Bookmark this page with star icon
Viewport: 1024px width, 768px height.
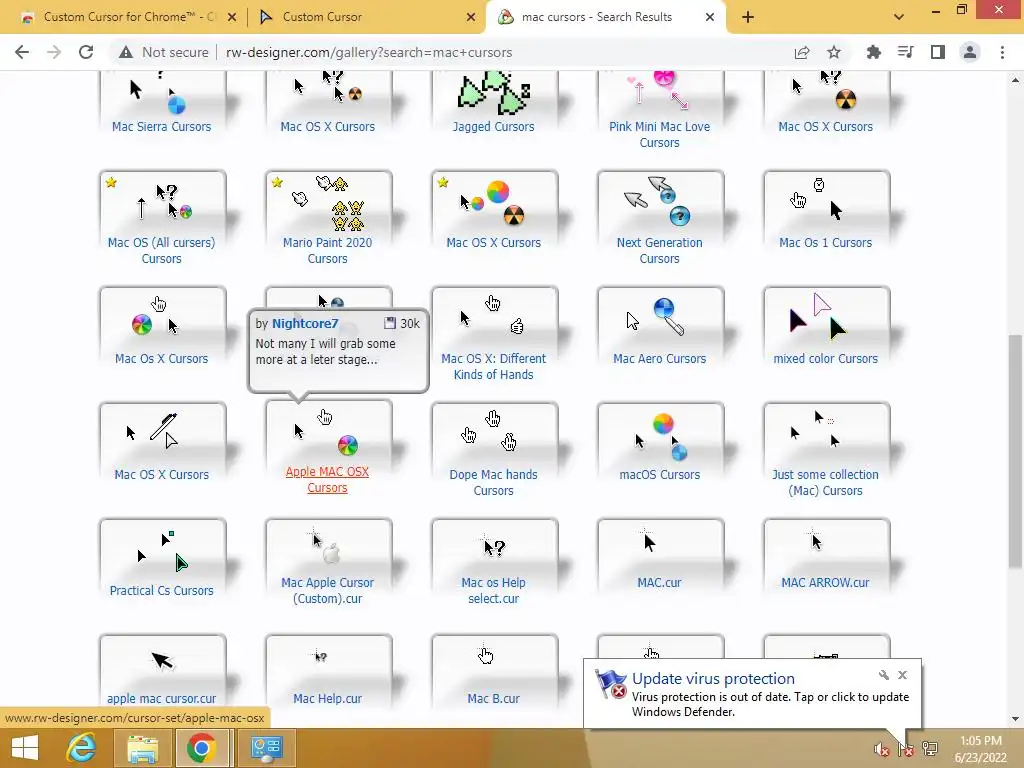[834, 52]
